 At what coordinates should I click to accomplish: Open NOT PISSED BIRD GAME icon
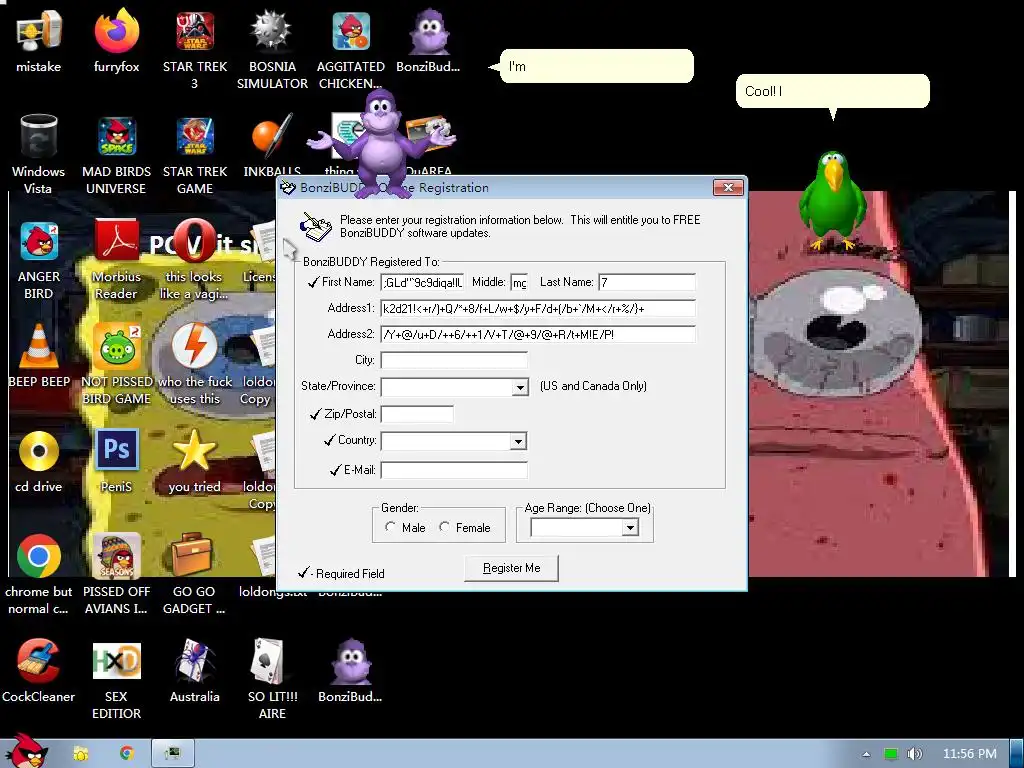pyautogui.click(x=116, y=347)
